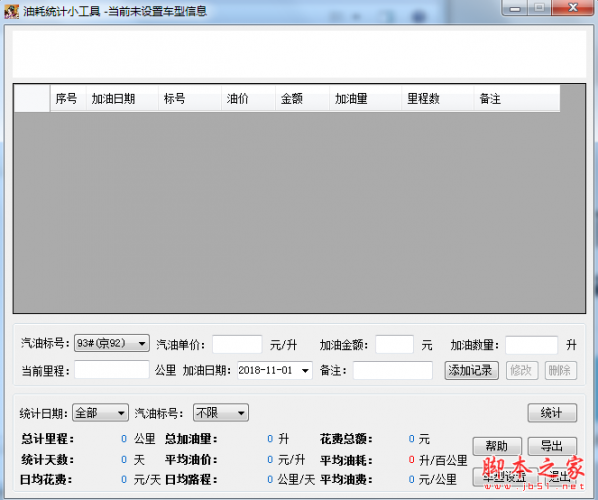Click the table's select-all corner cell
The width and height of the screenshot is (598, 500).
pyautogui.click(x=32, y=98)
